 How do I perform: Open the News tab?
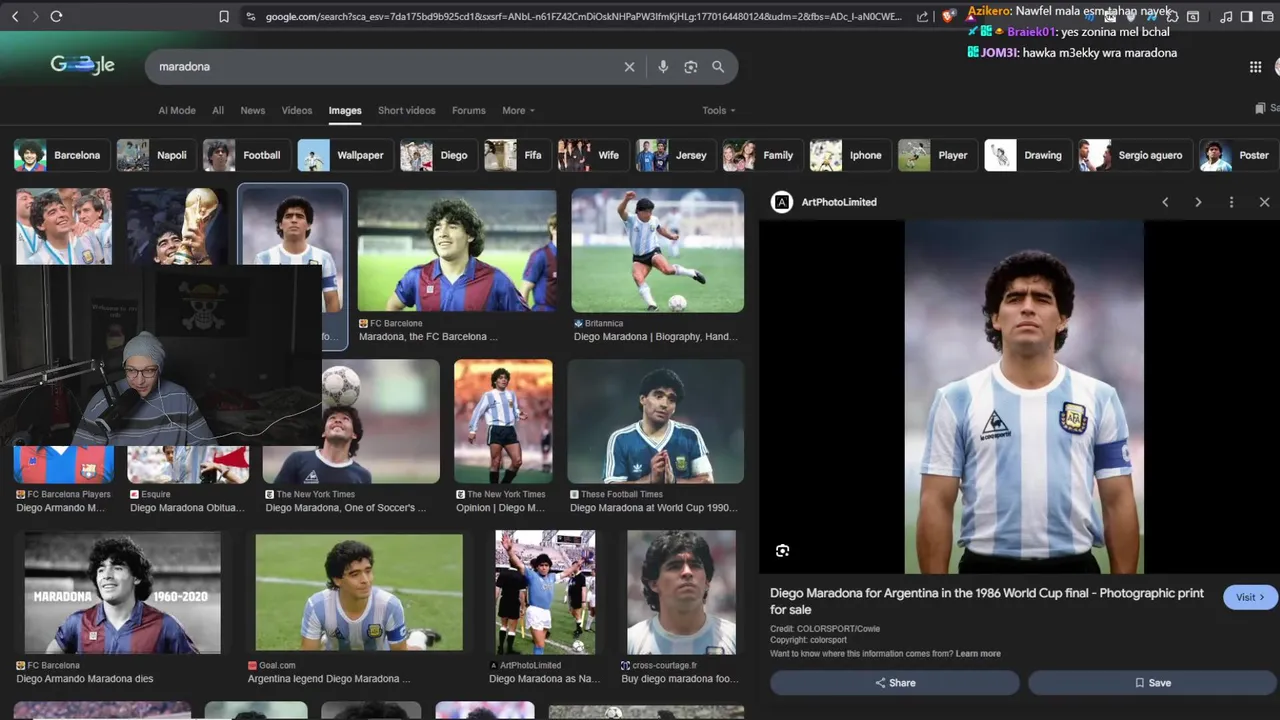point(253,111)
